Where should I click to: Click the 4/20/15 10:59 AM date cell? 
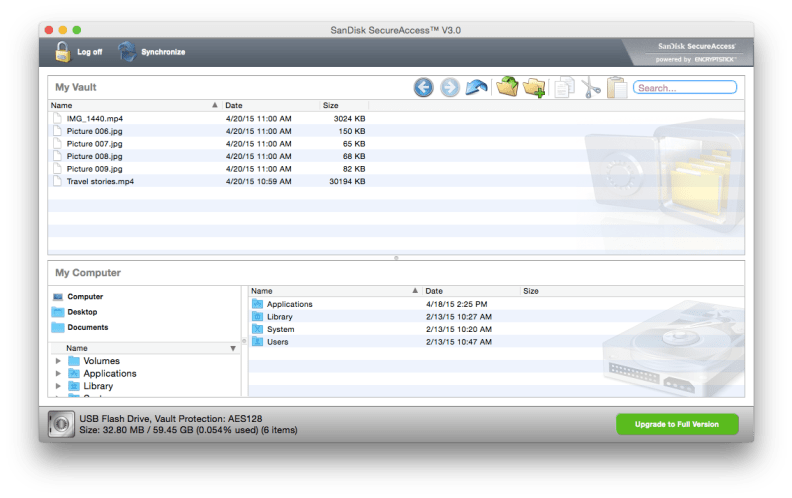click(259, 181)
